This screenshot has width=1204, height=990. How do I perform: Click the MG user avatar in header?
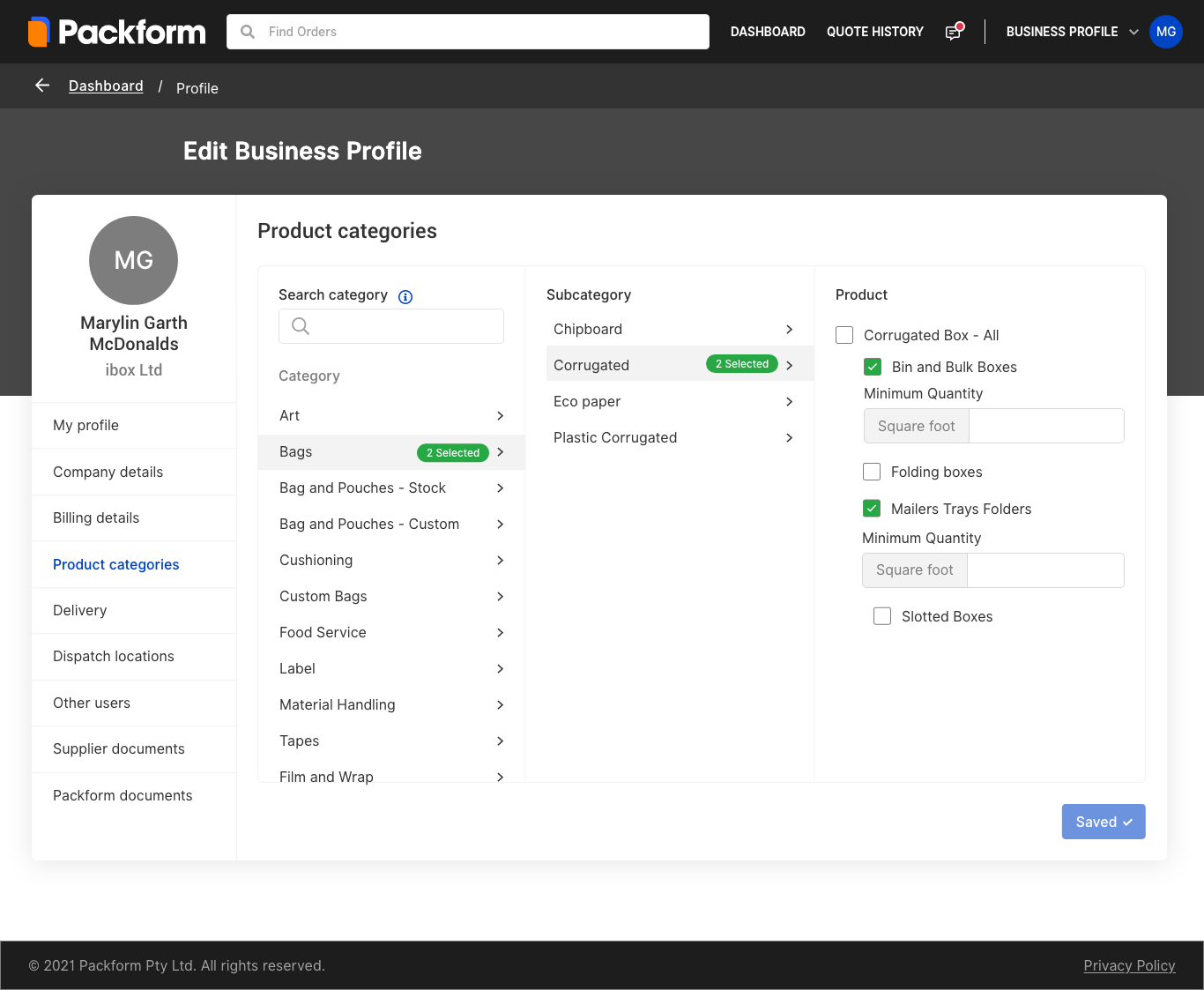pos(1165,32)
